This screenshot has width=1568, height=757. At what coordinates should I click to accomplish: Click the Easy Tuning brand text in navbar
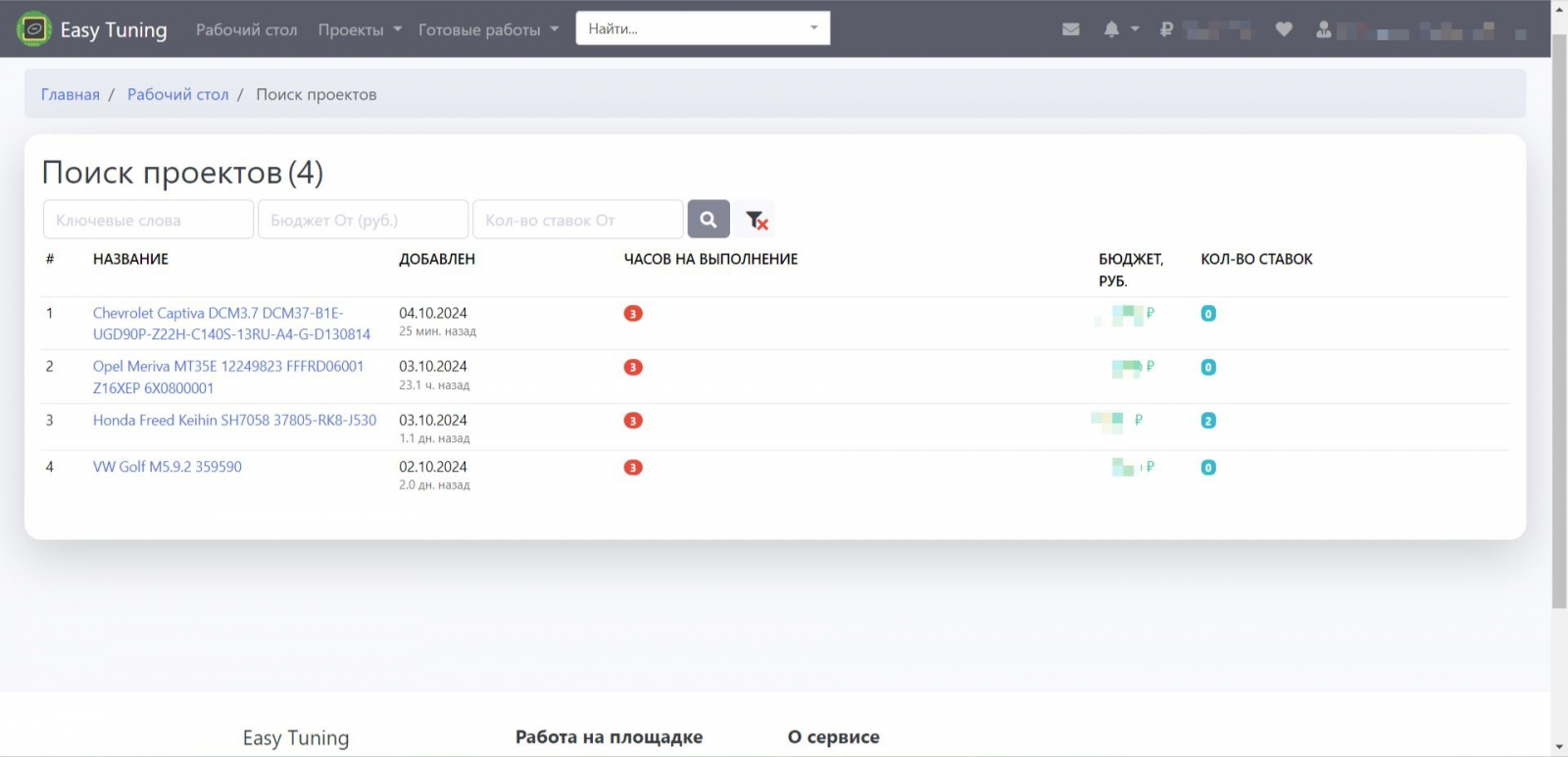(114, 29)
